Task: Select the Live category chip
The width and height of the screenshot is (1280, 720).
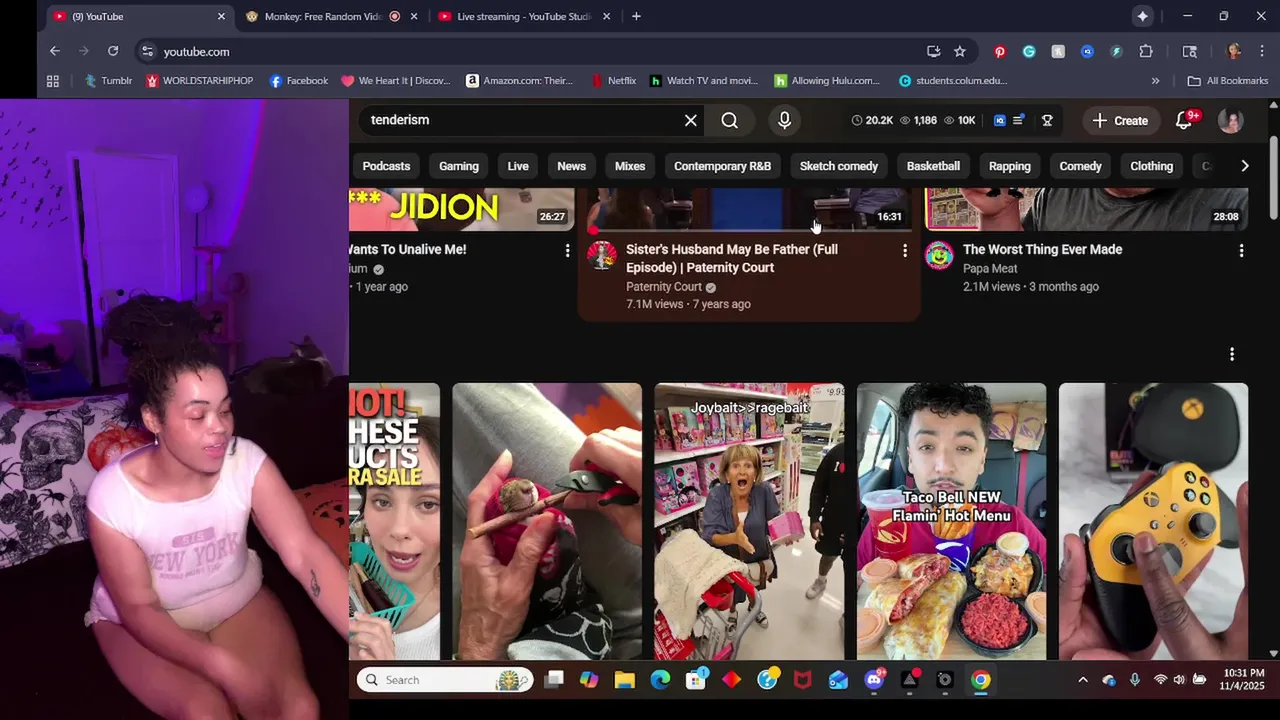Action: 518,166
